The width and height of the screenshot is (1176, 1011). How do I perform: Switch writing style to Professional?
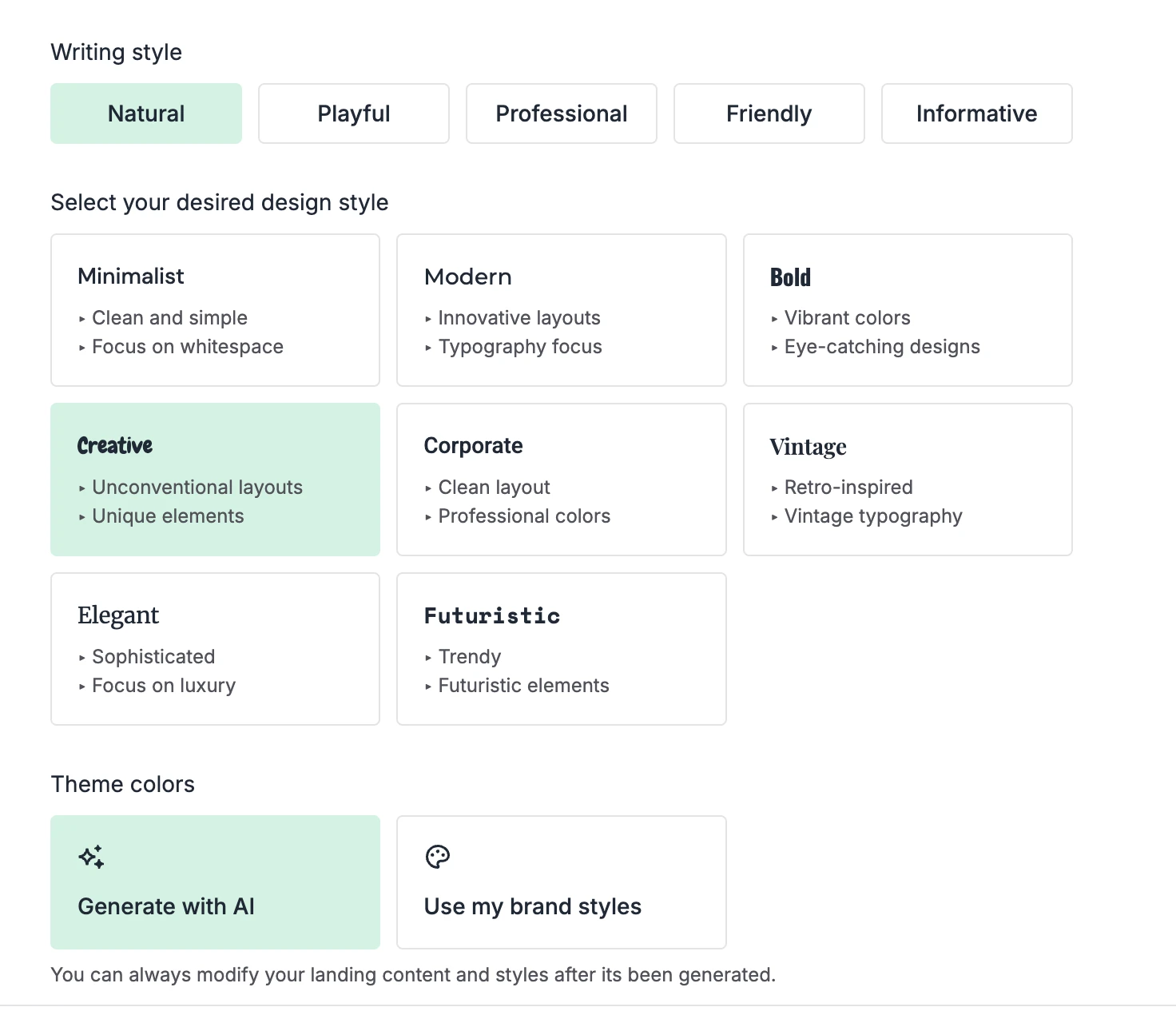[x=561, y=113]
